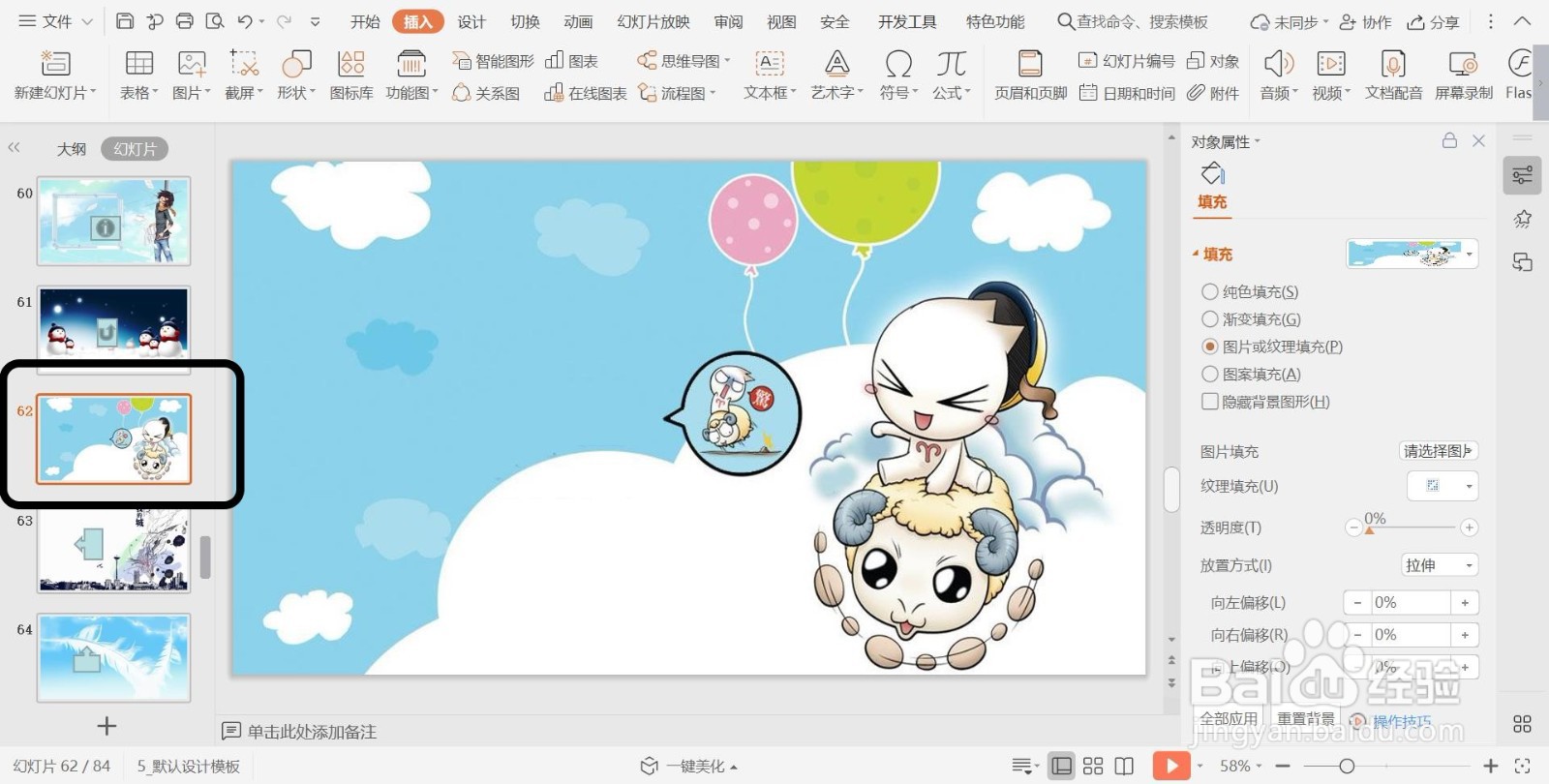Click the Function Chart (功能图) icon
This screenshot has width=1549, height=784.
pyautogui.click(x=411, y=64)
